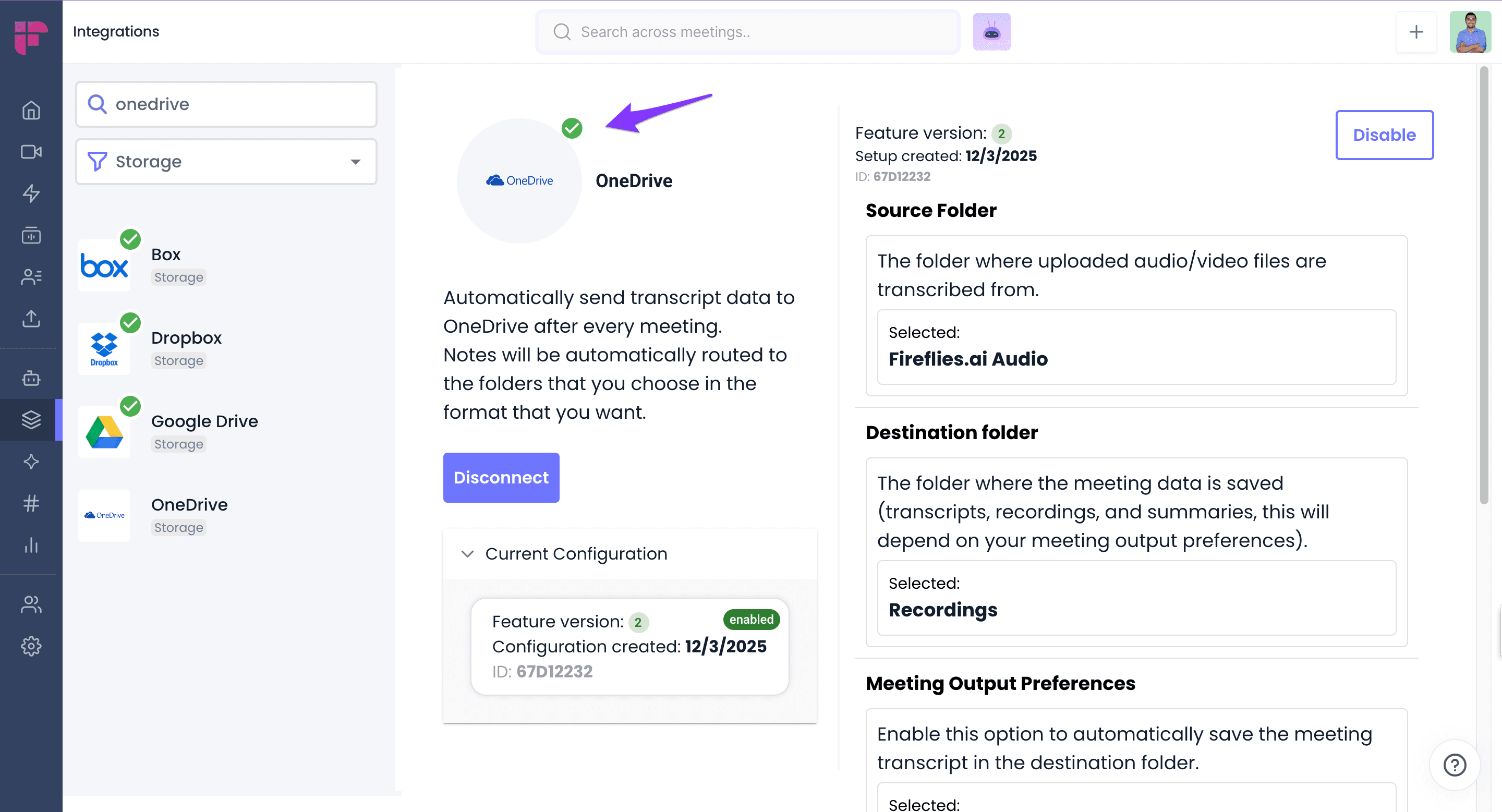Viewport: 1502px width, 812px height.
Task: Click the onedrive integrations search field
Action: pos(226,104)
